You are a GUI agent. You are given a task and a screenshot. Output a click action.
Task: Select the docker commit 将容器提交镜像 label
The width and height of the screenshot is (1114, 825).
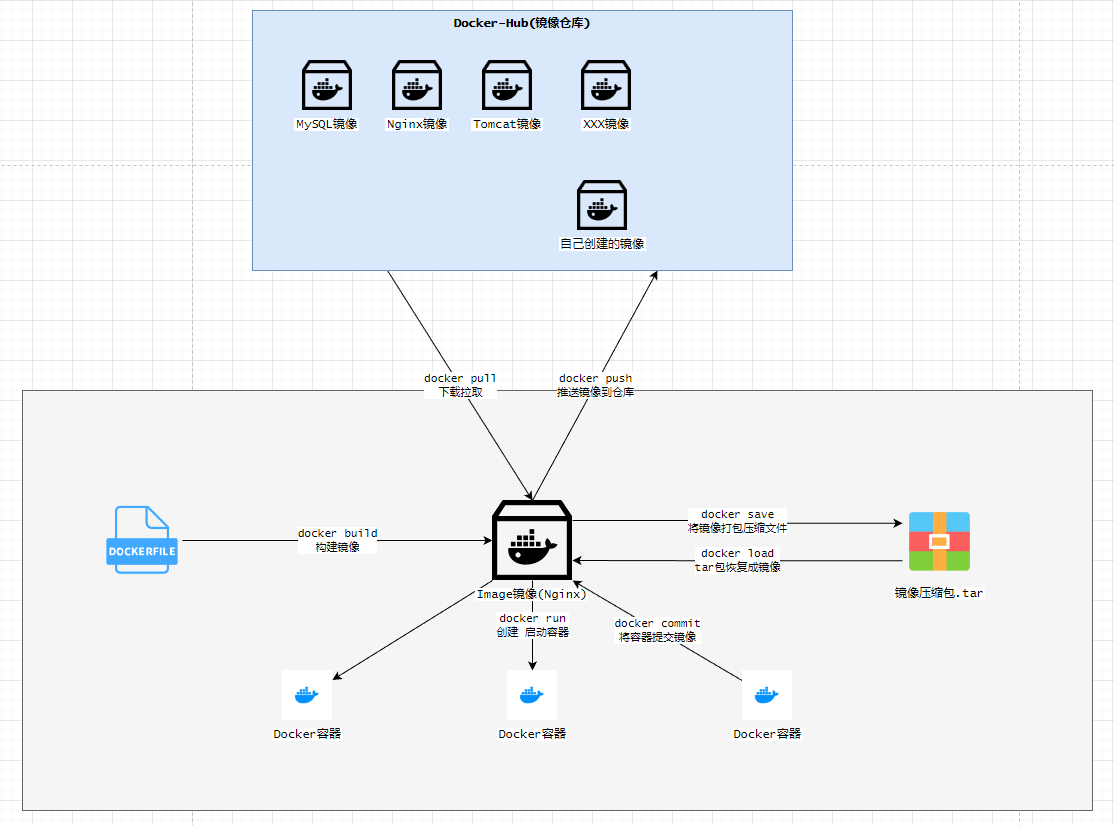coord(657,630)
